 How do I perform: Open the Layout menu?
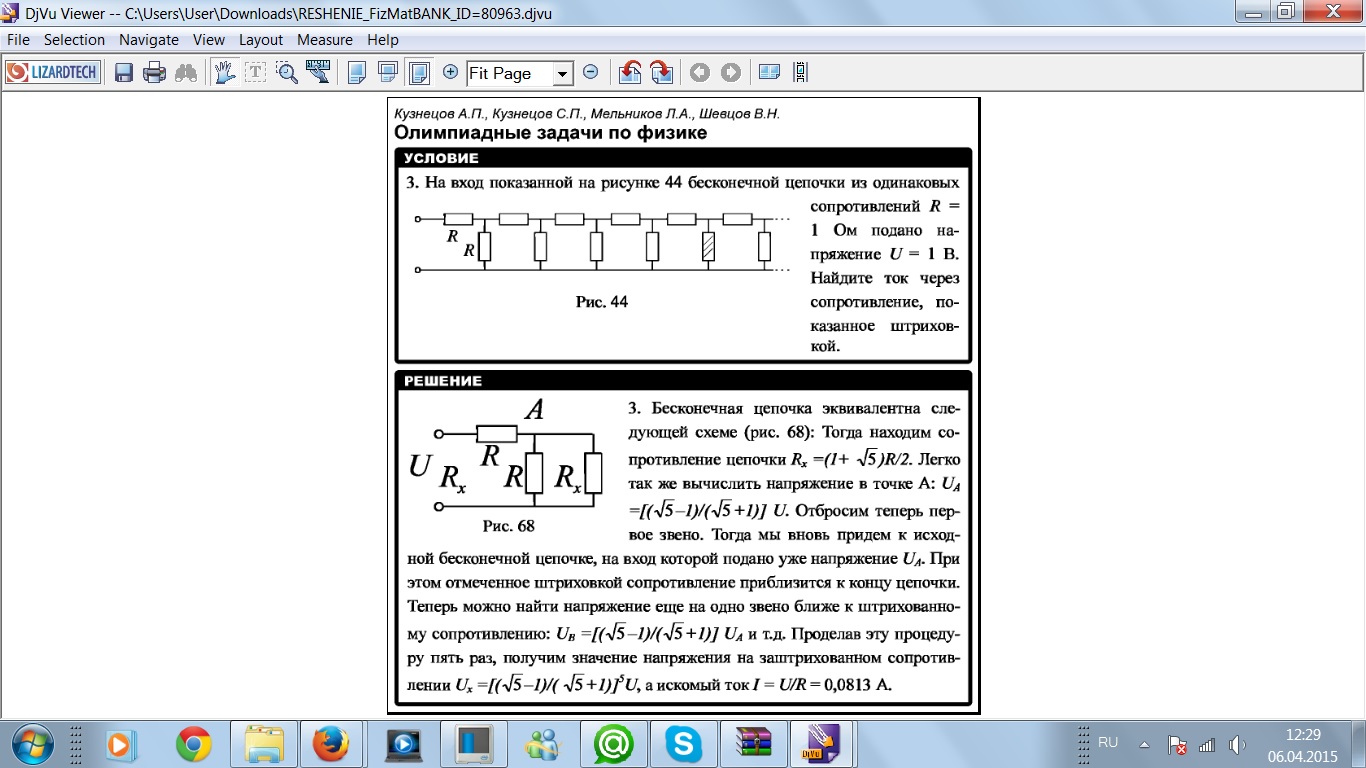coord(260,40)
